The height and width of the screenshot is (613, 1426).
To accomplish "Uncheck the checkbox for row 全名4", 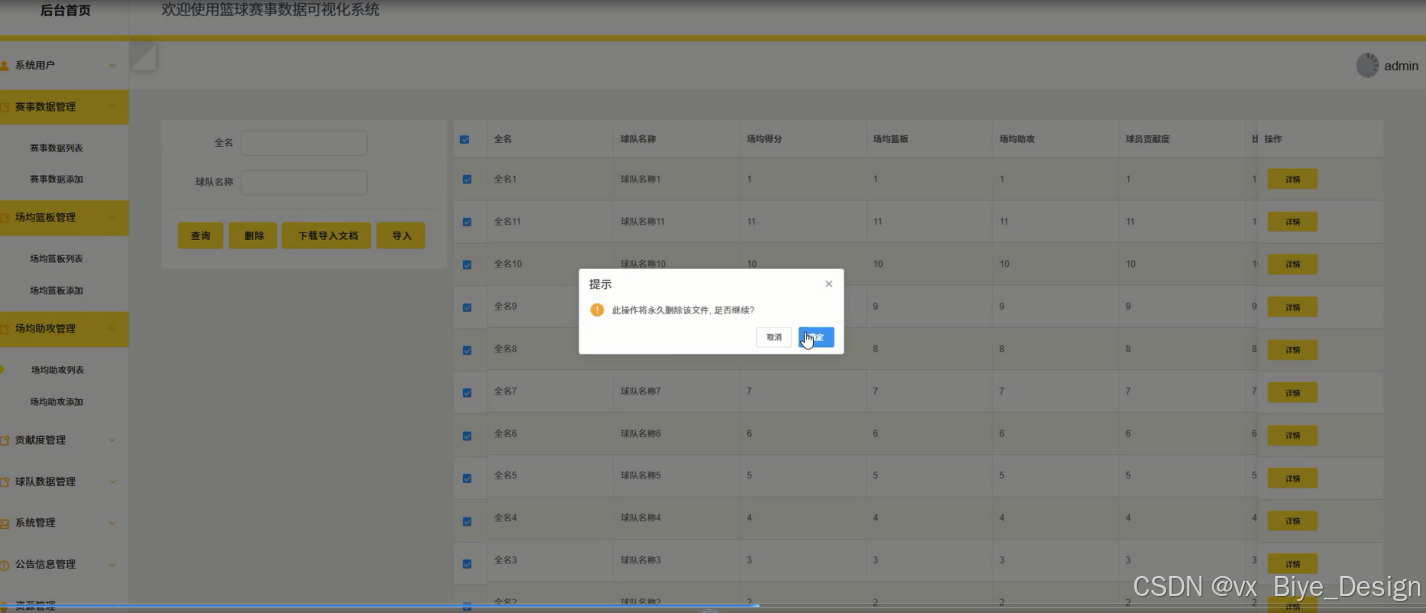I will click(466, 520).
